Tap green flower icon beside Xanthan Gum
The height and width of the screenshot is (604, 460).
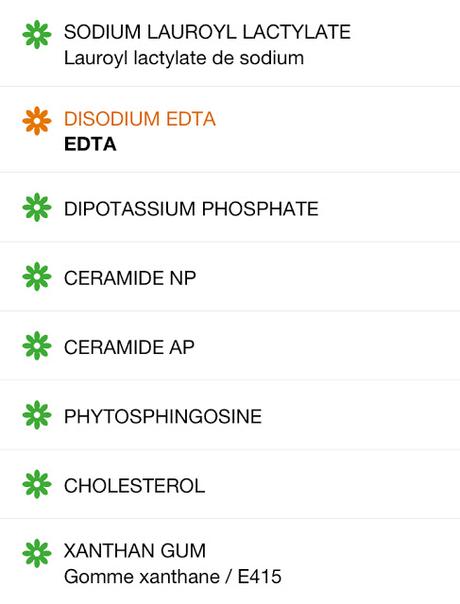click(x=37, y=554)
